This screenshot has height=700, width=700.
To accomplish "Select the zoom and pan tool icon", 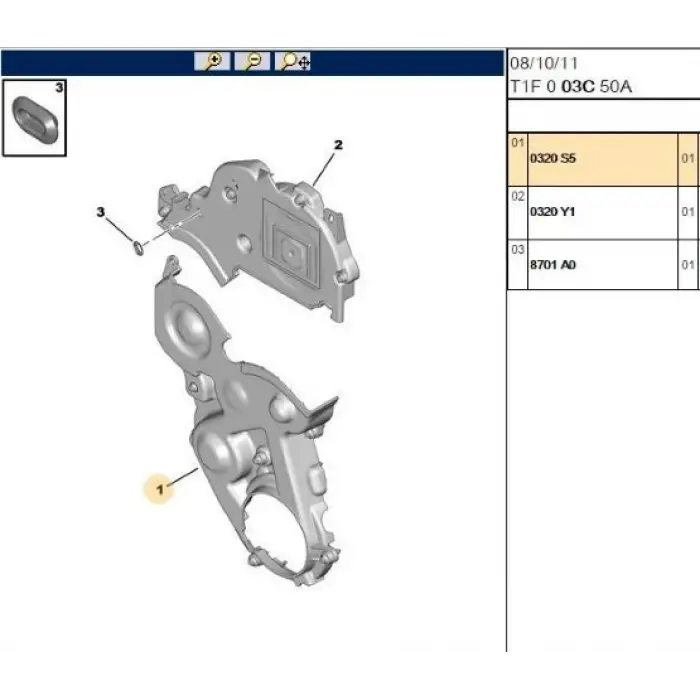I will click(292, 61).
